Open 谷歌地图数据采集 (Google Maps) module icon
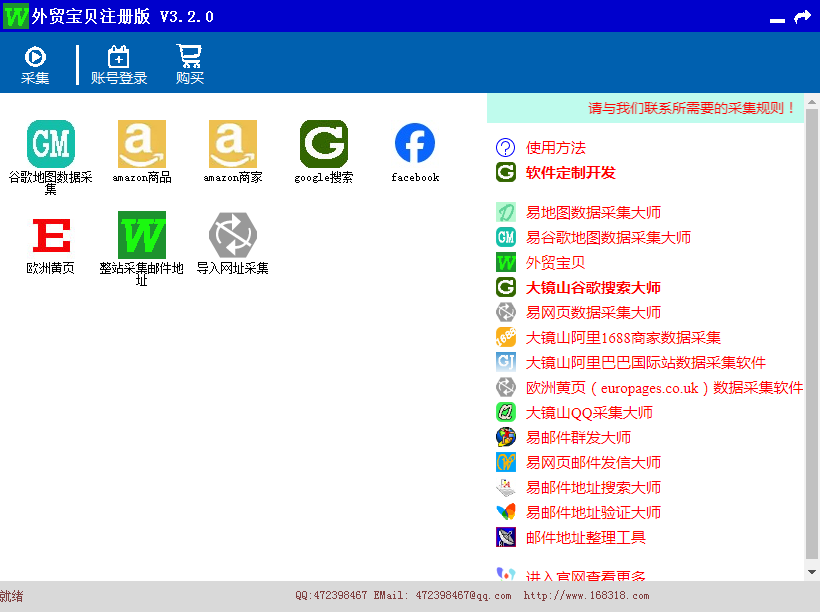 pyautogui.click(x=51, y=145)
